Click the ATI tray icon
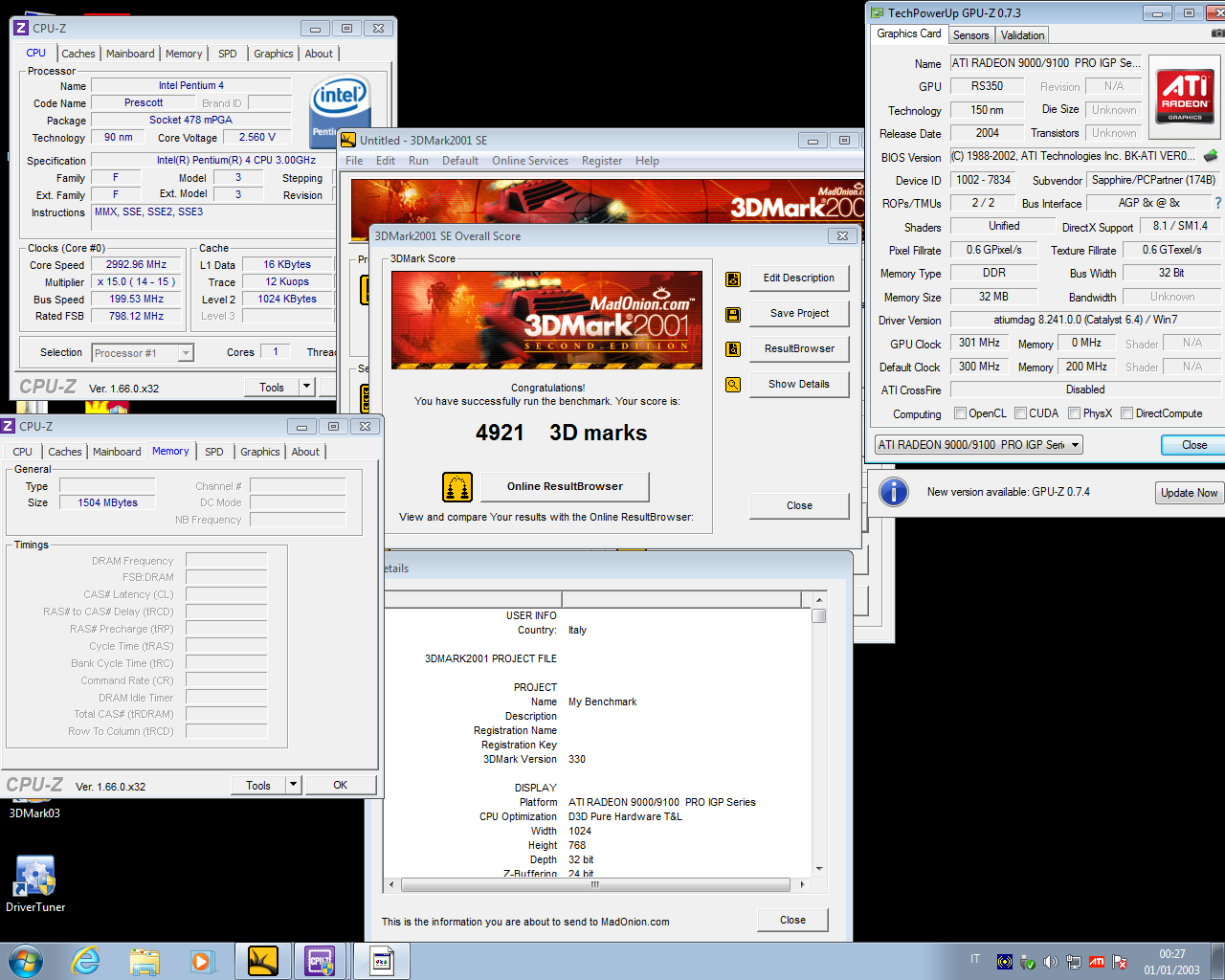 click(x=1097, y=962)
